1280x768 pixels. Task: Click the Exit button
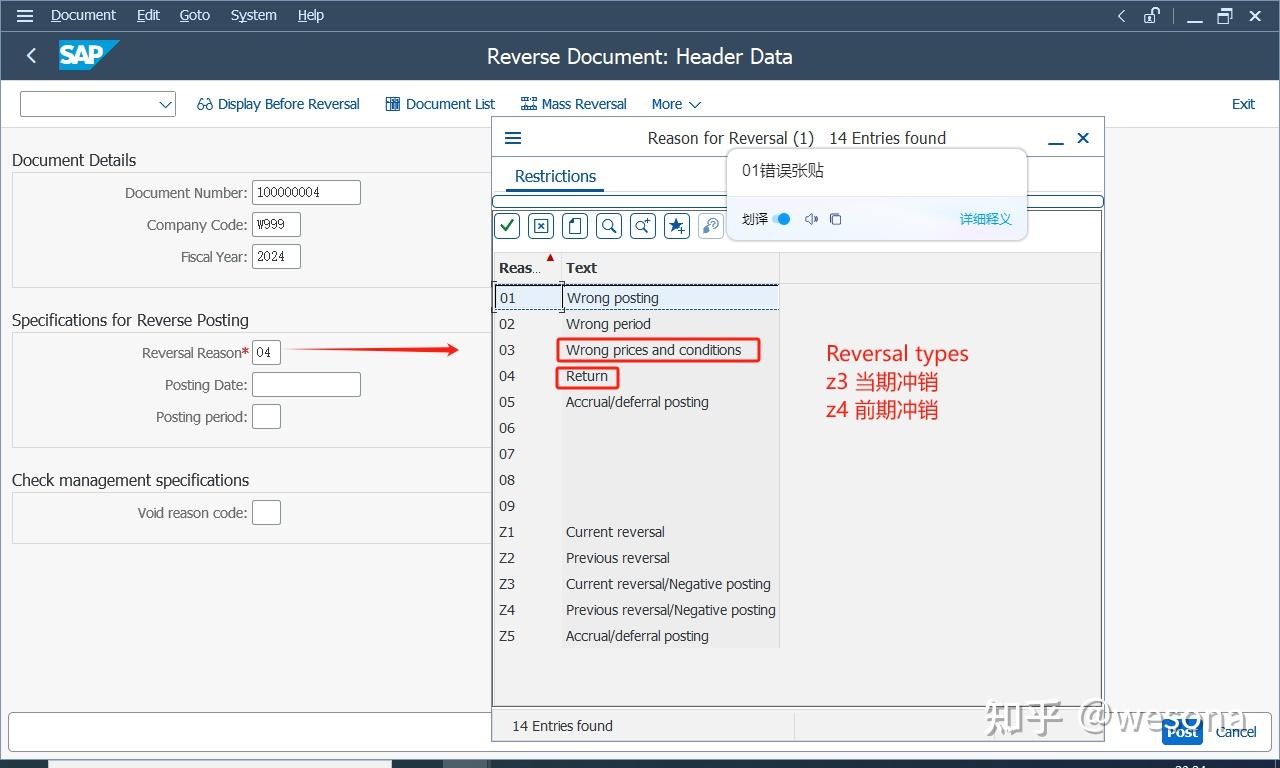tap(1243, 104)
